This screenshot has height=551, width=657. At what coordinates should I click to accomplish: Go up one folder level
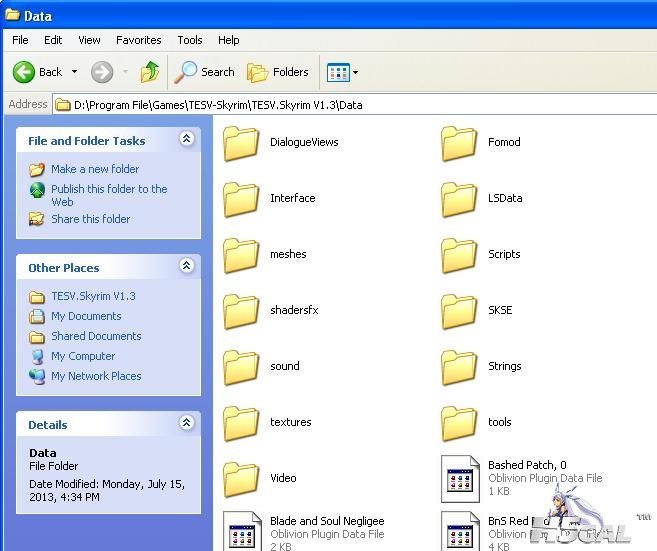[150, 72]
